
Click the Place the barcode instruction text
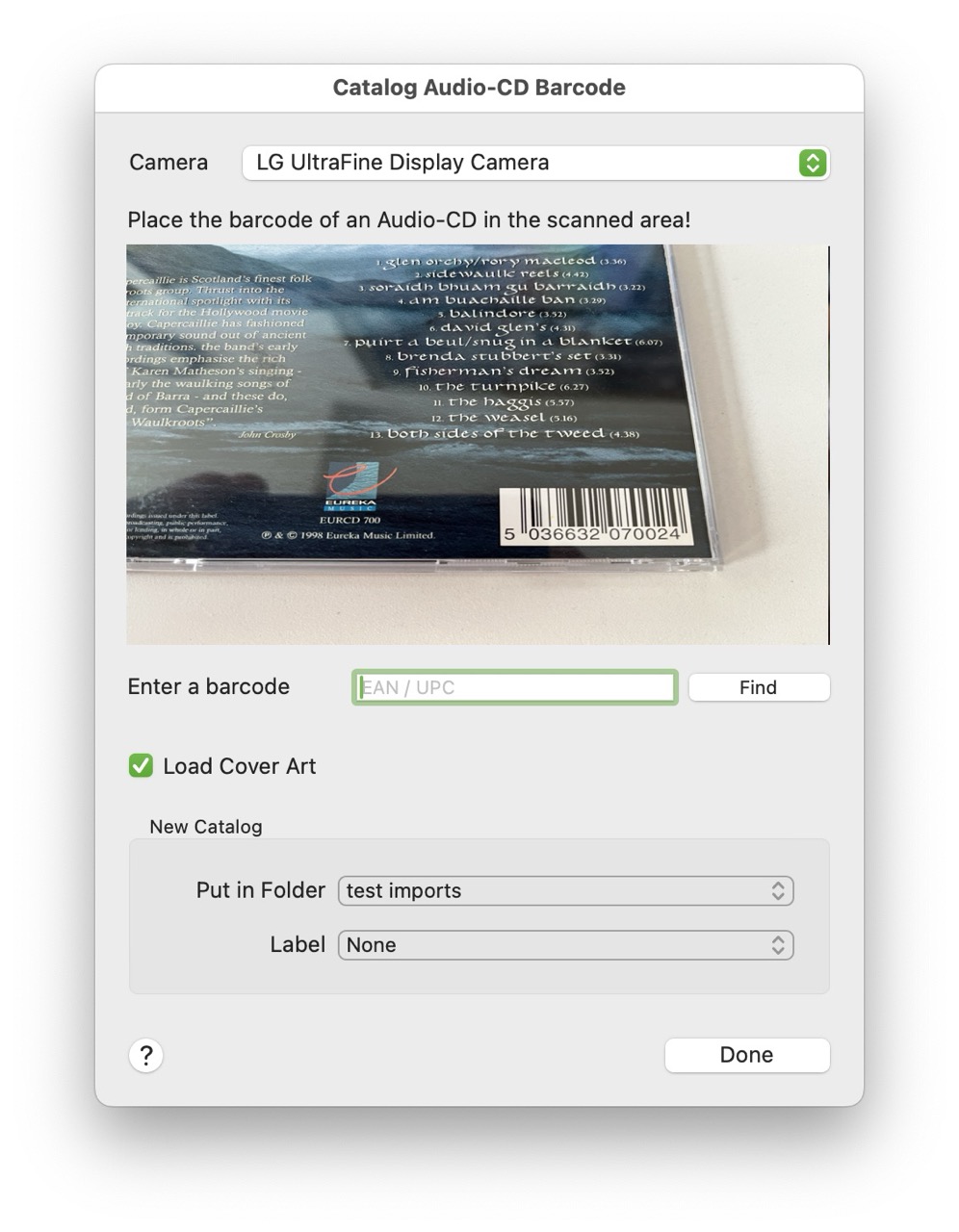(x=409, y=219)
